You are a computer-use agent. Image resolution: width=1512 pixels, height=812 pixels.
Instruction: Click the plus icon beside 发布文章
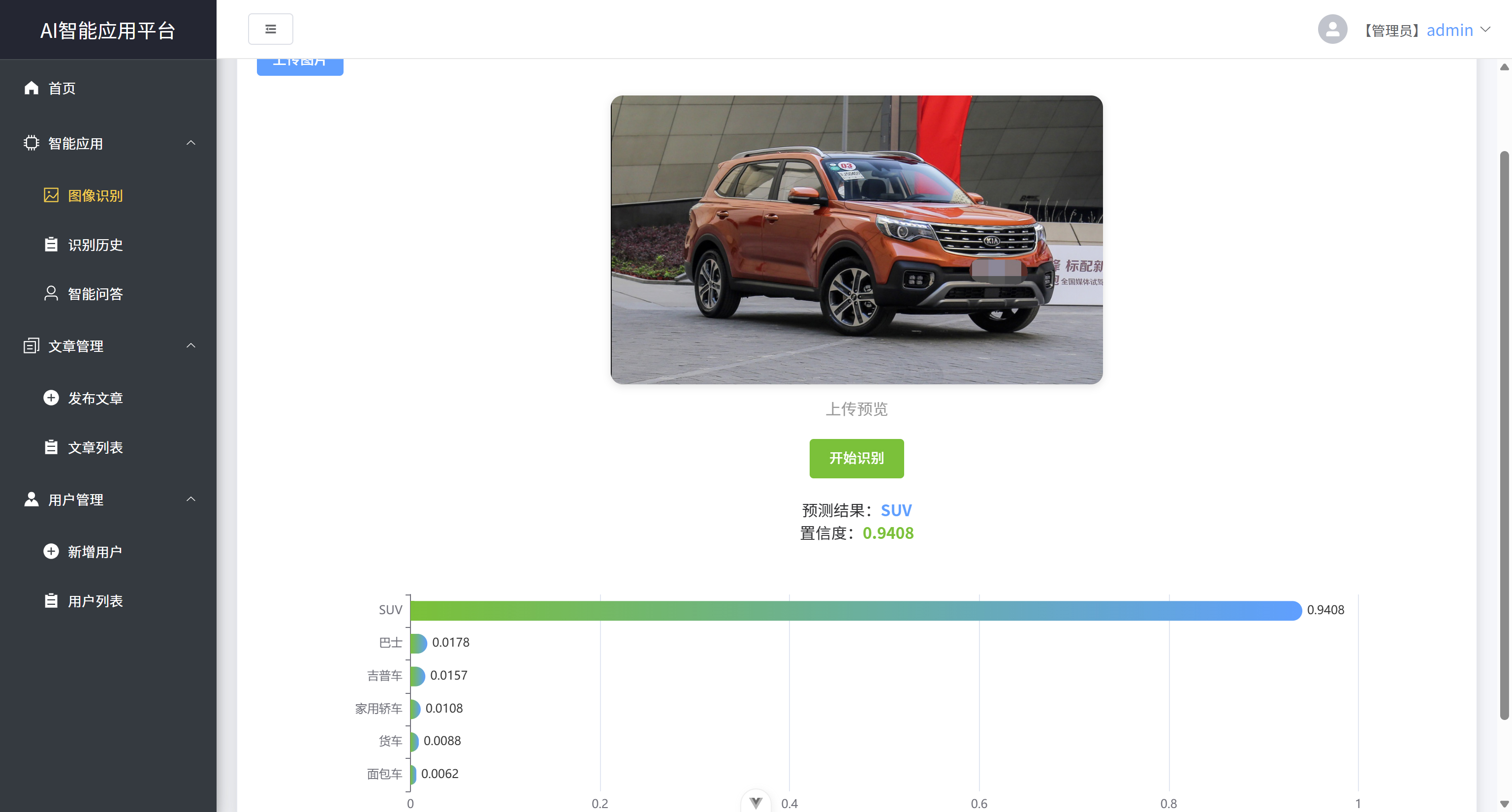point(51,398)
